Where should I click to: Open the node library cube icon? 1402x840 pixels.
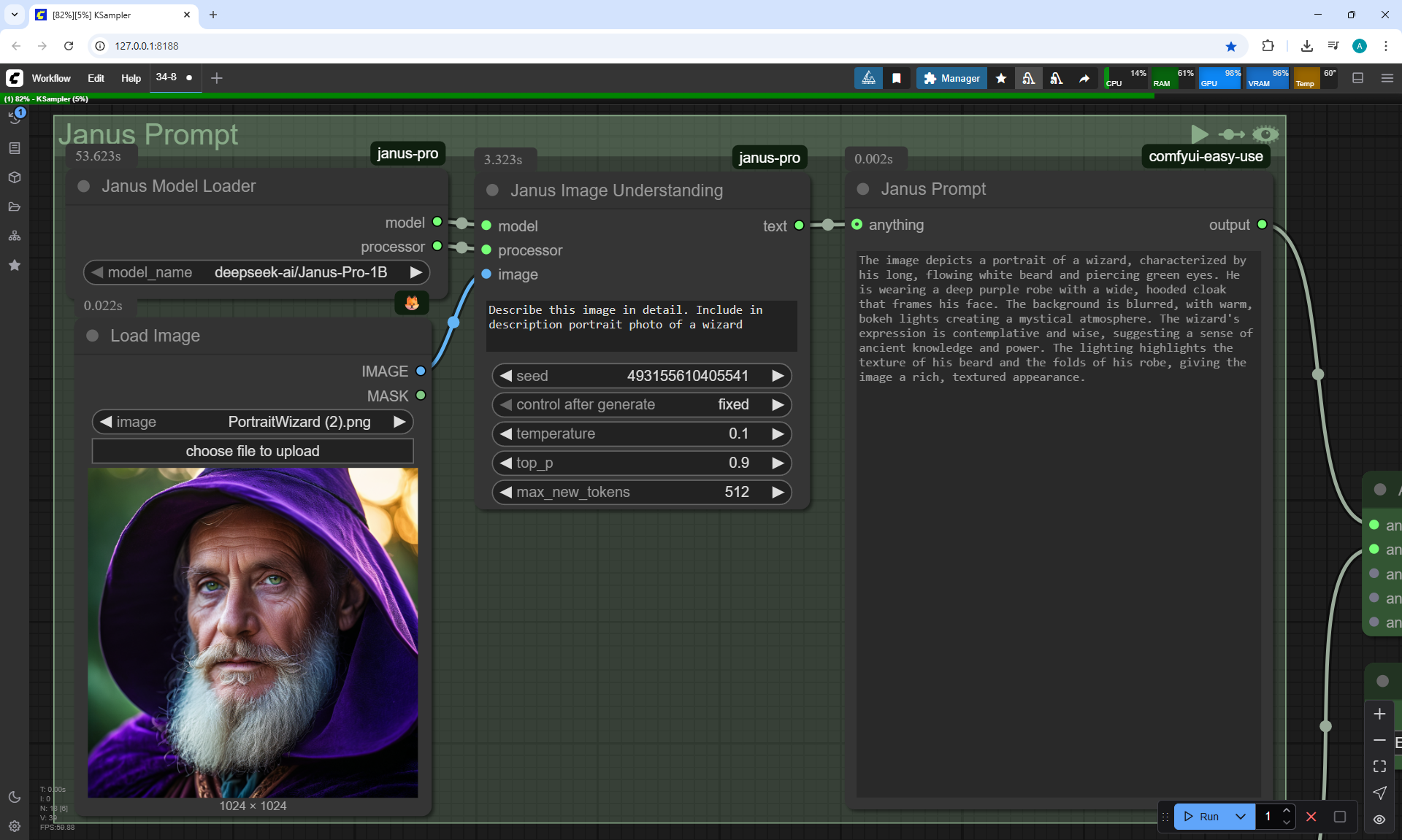click(15, 177)
